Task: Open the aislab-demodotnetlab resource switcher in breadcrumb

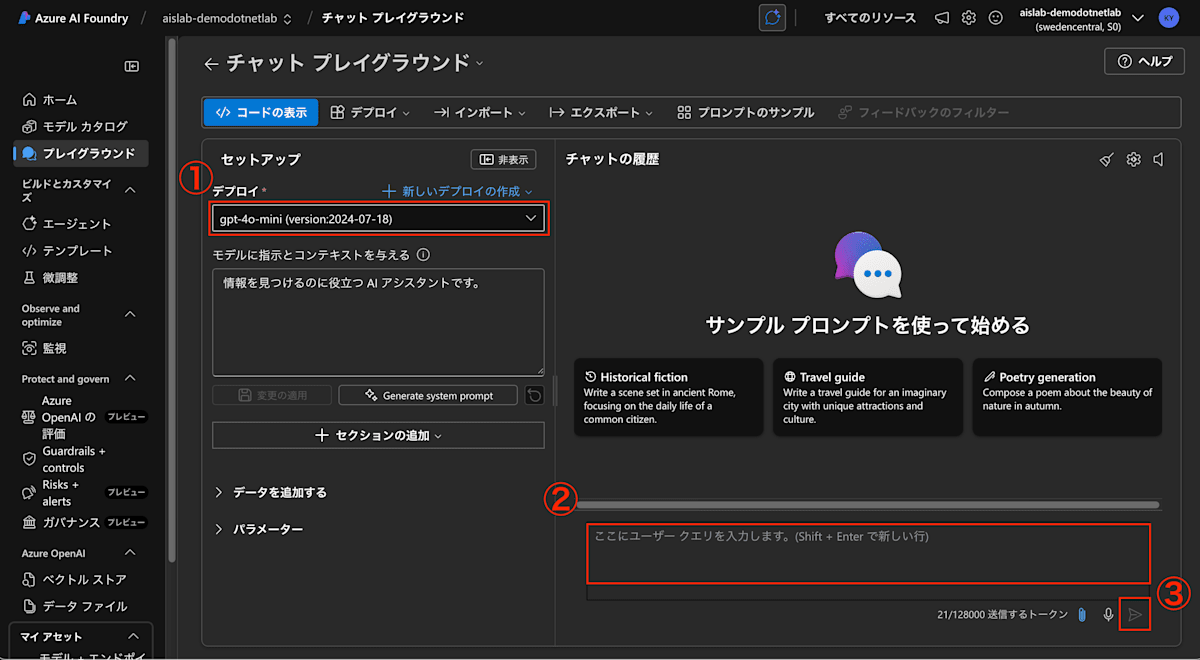Action: pyautogui.click(x=227, y=18)
